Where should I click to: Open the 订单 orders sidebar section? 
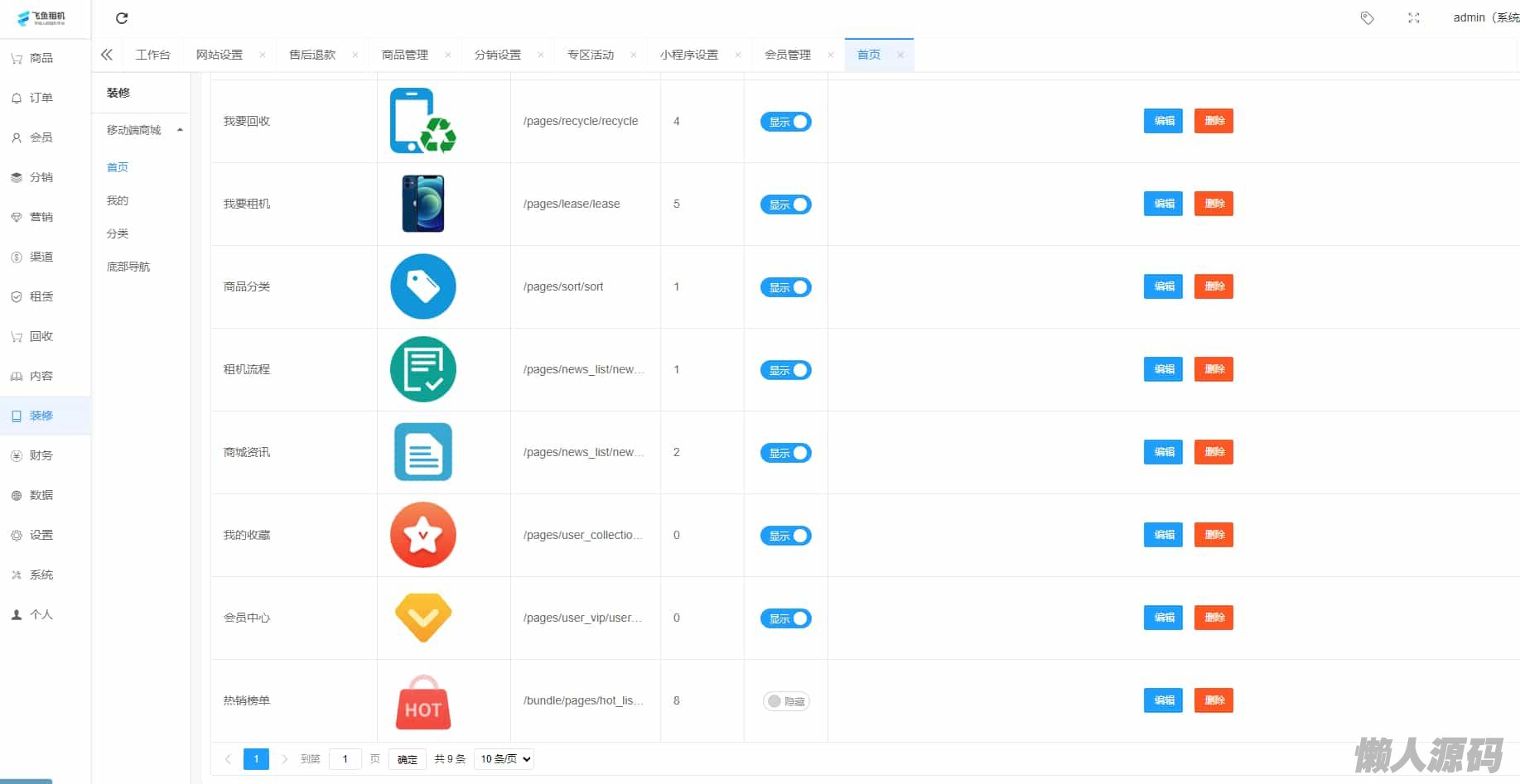pos(41,98)
